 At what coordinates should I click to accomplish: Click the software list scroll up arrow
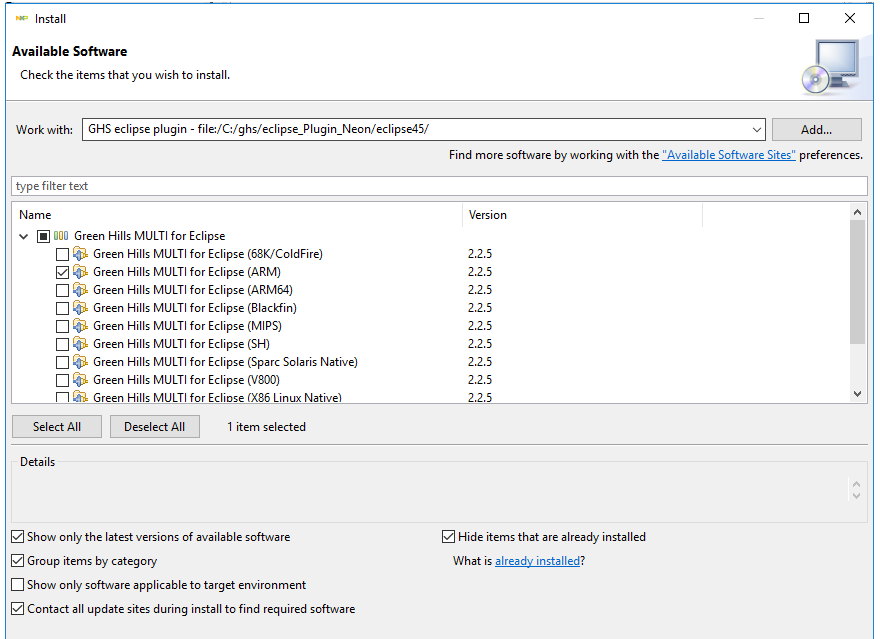coord(857,212)
